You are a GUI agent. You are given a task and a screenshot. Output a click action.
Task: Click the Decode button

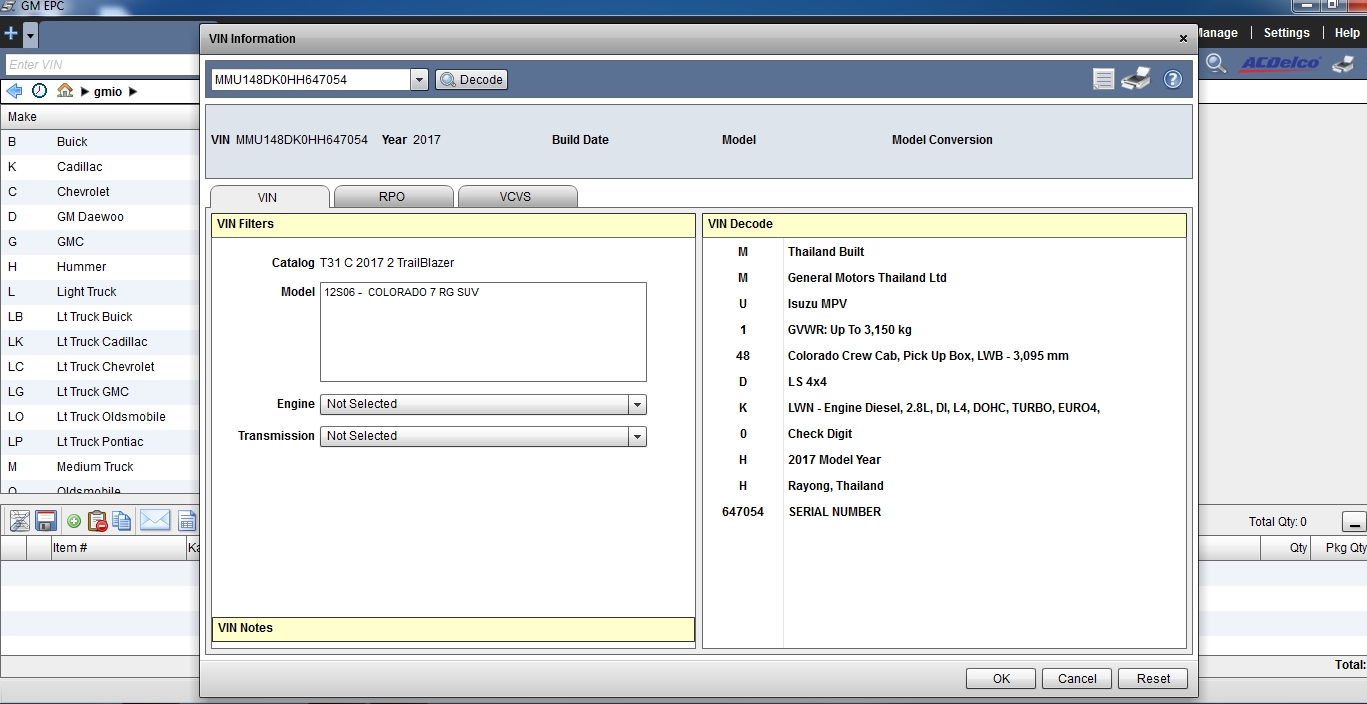pos(472,80)
